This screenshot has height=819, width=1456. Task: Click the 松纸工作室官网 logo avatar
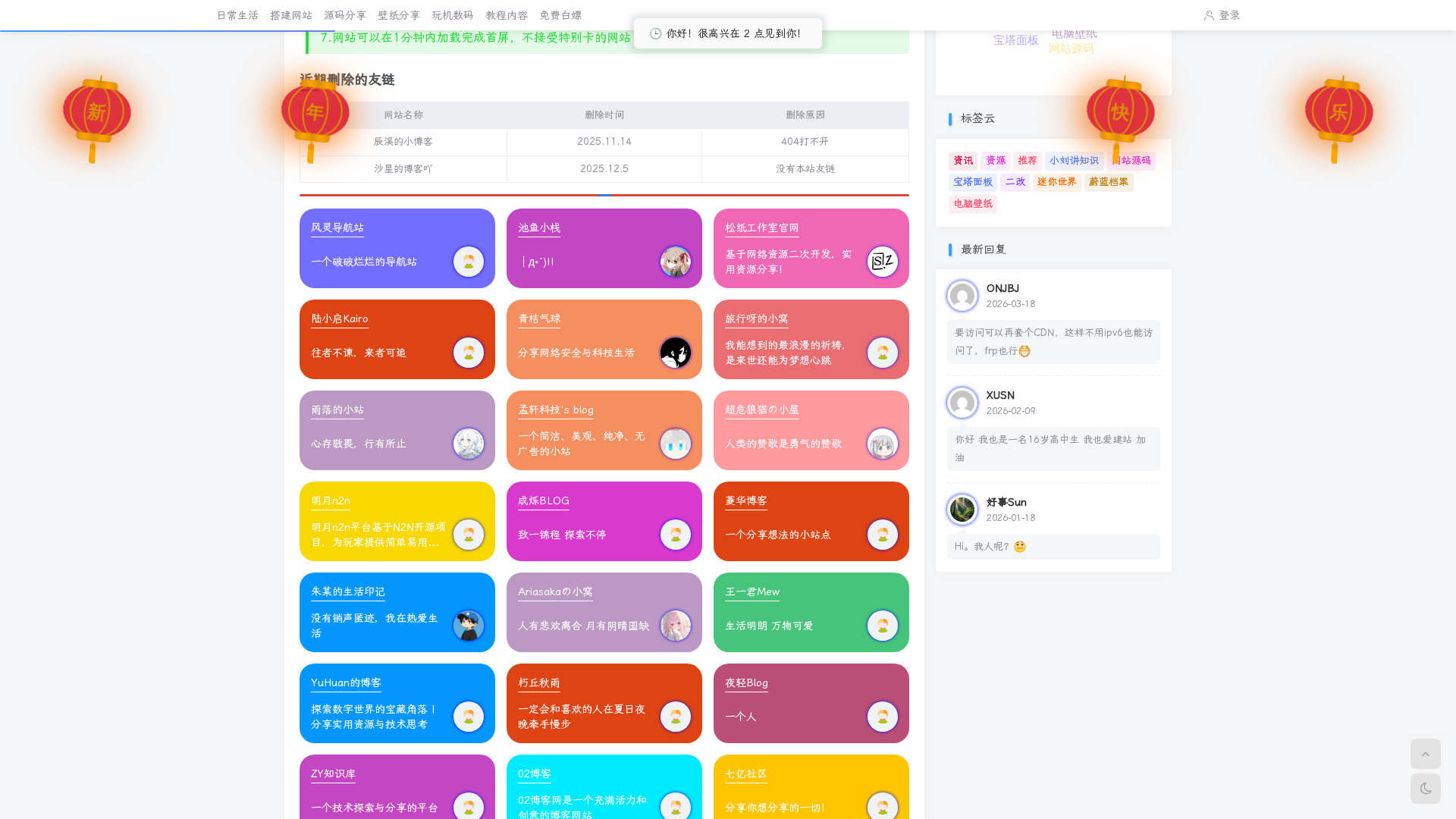(x=882, y=262)
